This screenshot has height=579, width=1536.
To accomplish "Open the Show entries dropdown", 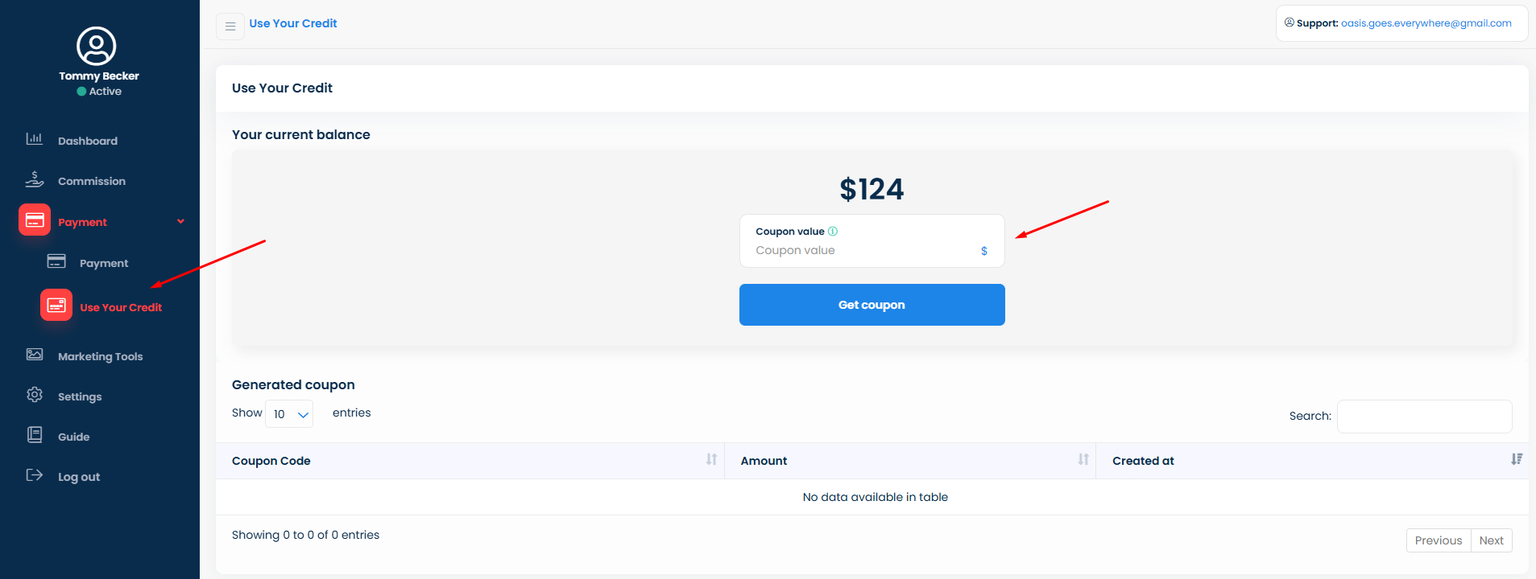I will 289,414.
